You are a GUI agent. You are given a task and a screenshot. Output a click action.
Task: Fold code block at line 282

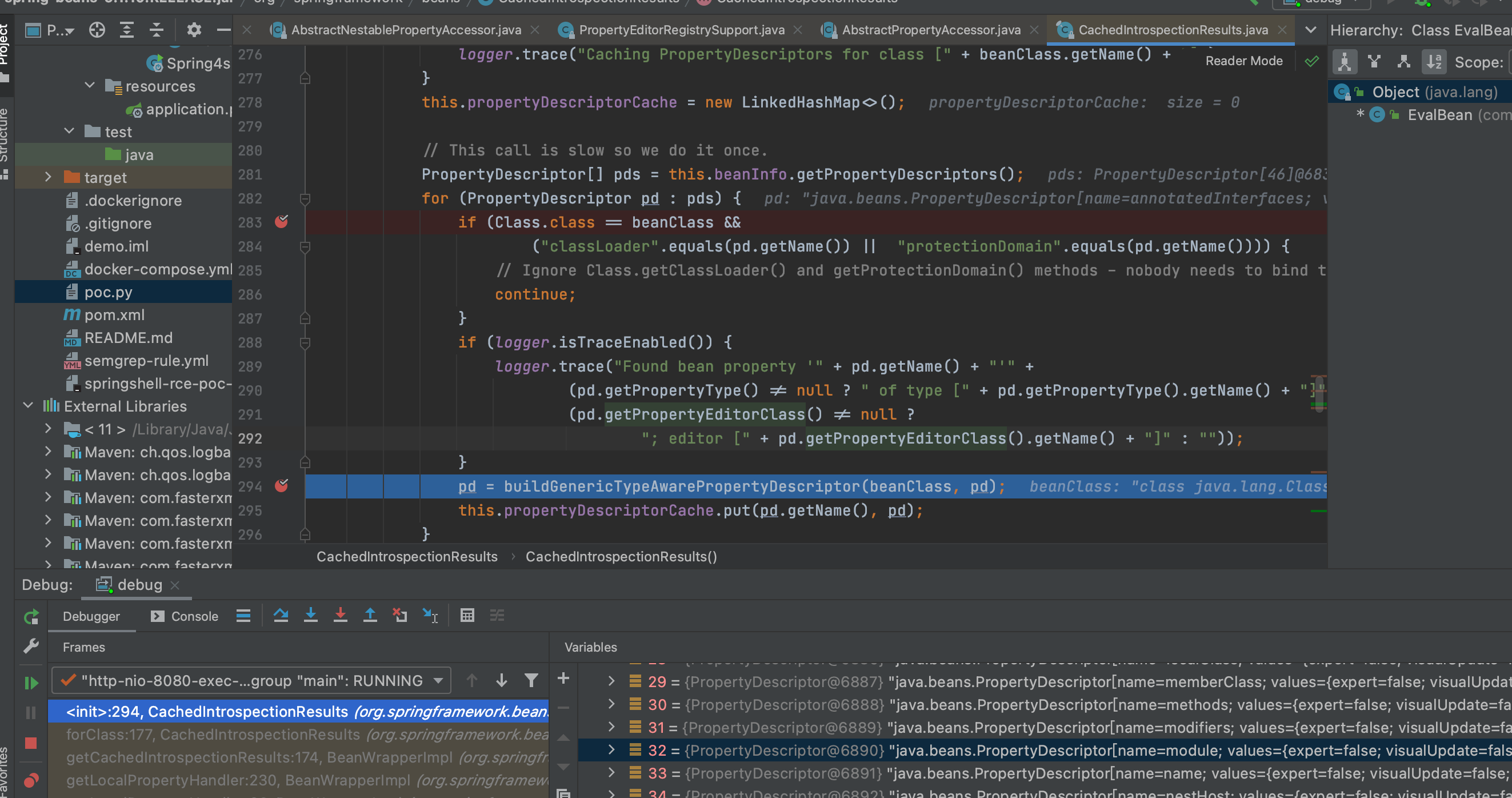305,198
